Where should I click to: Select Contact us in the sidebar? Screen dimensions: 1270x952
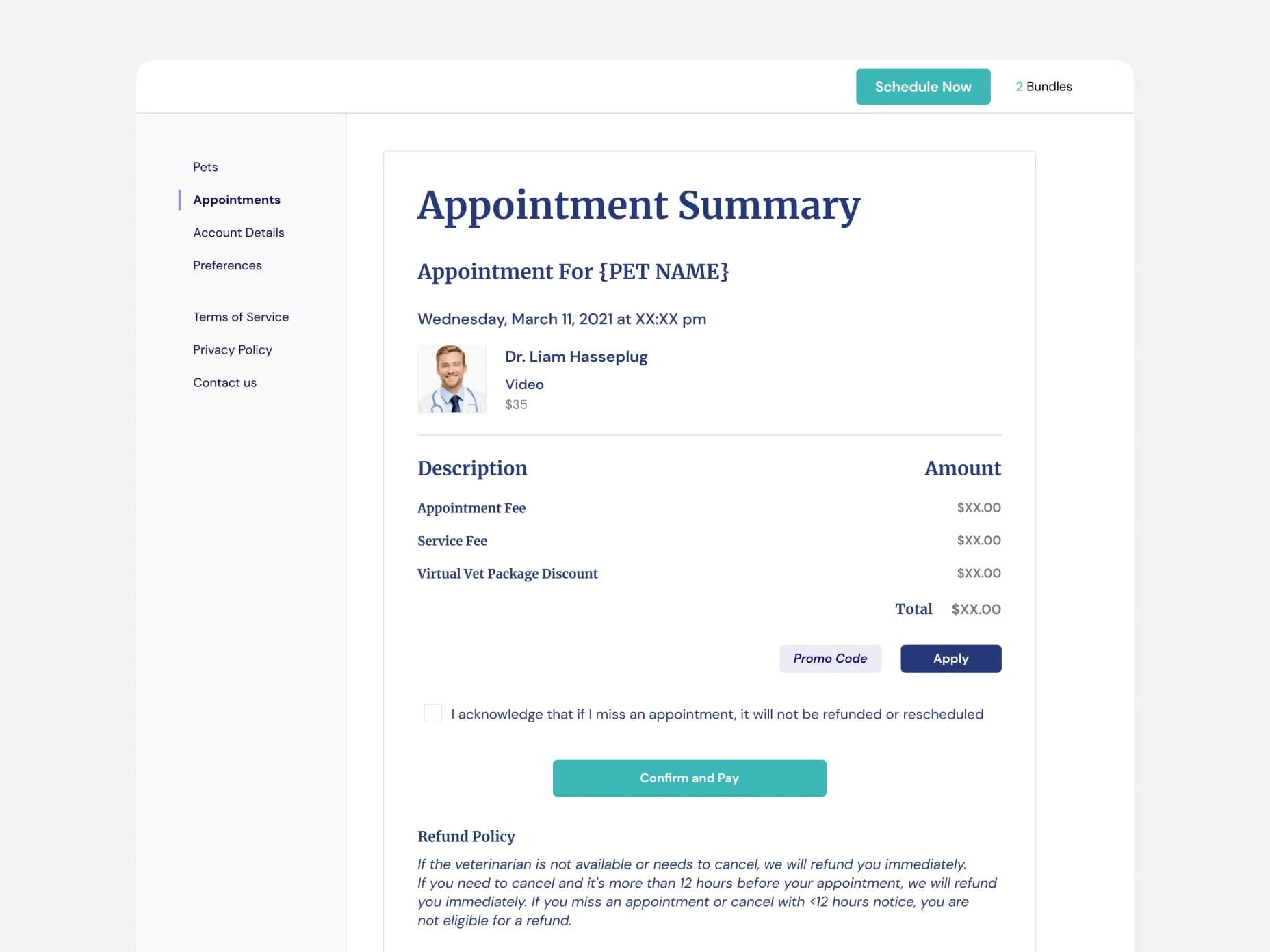point(224,382)
